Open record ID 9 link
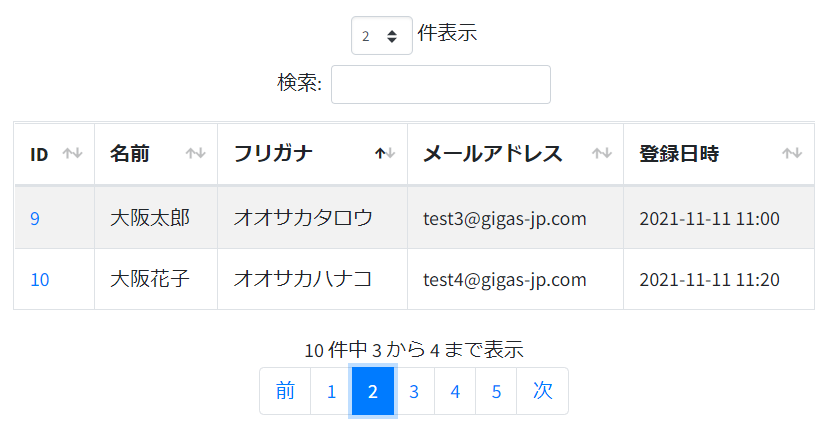 pos(35,219)
